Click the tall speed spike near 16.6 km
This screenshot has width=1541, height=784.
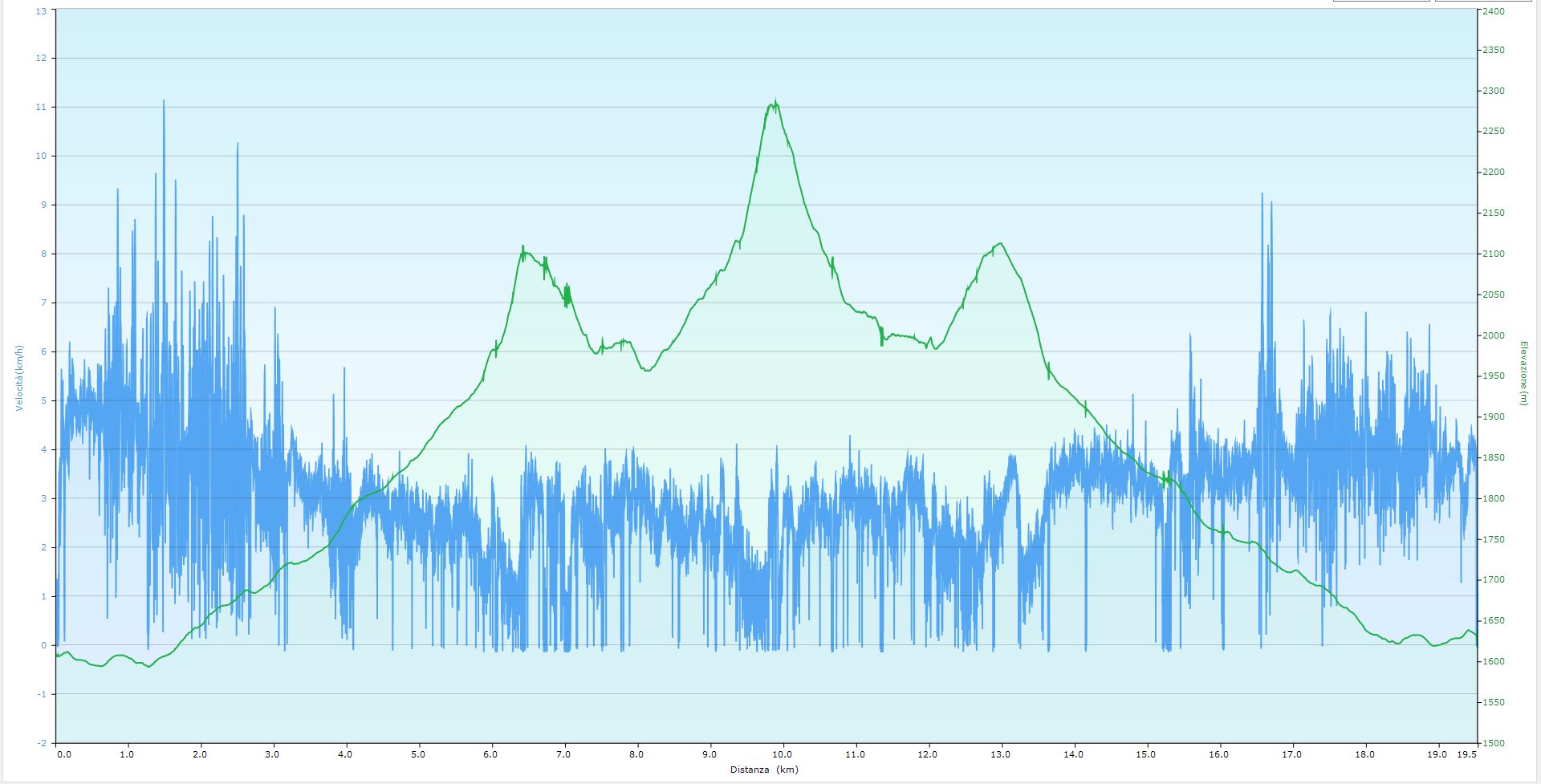pos(1262,195)
